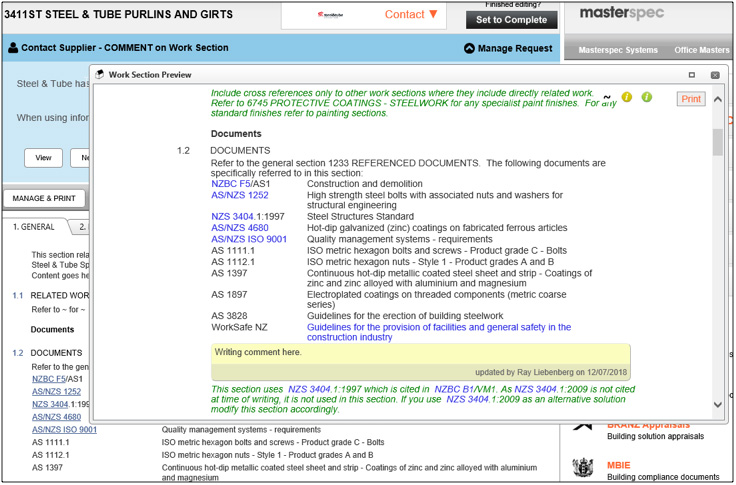The image size is (736, 485).
Task: Click the green info icon near Print
Action: [x=647, y=97]
